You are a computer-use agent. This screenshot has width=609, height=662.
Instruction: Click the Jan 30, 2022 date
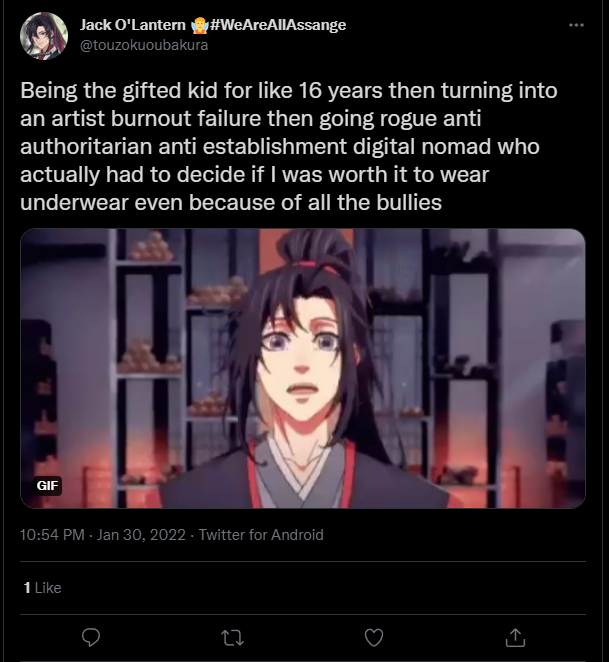click(141, 535)
